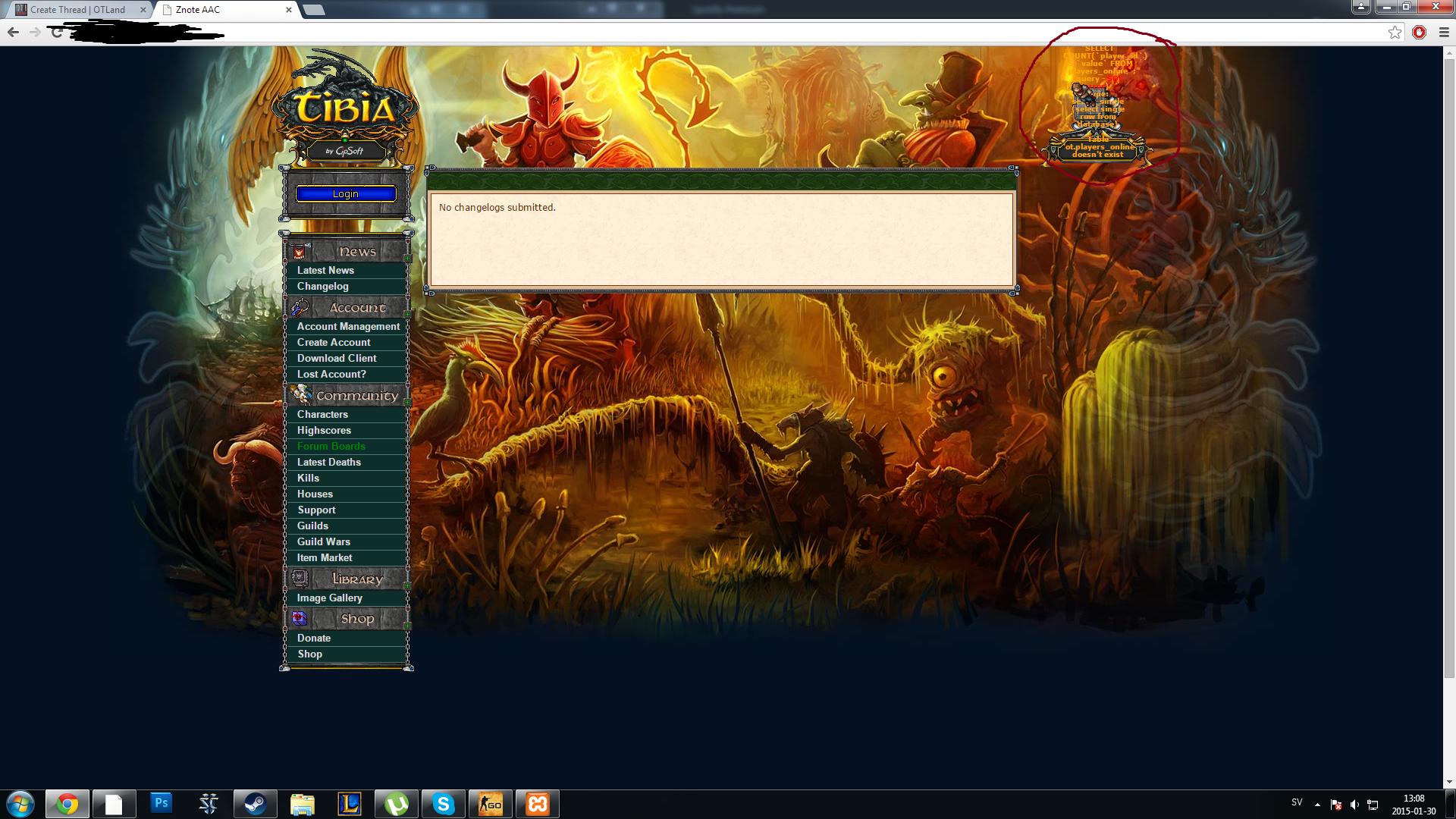This screenshot has height=819, width=1456.
Task: Collapse the Library menu section
Action: click(407, 586)
